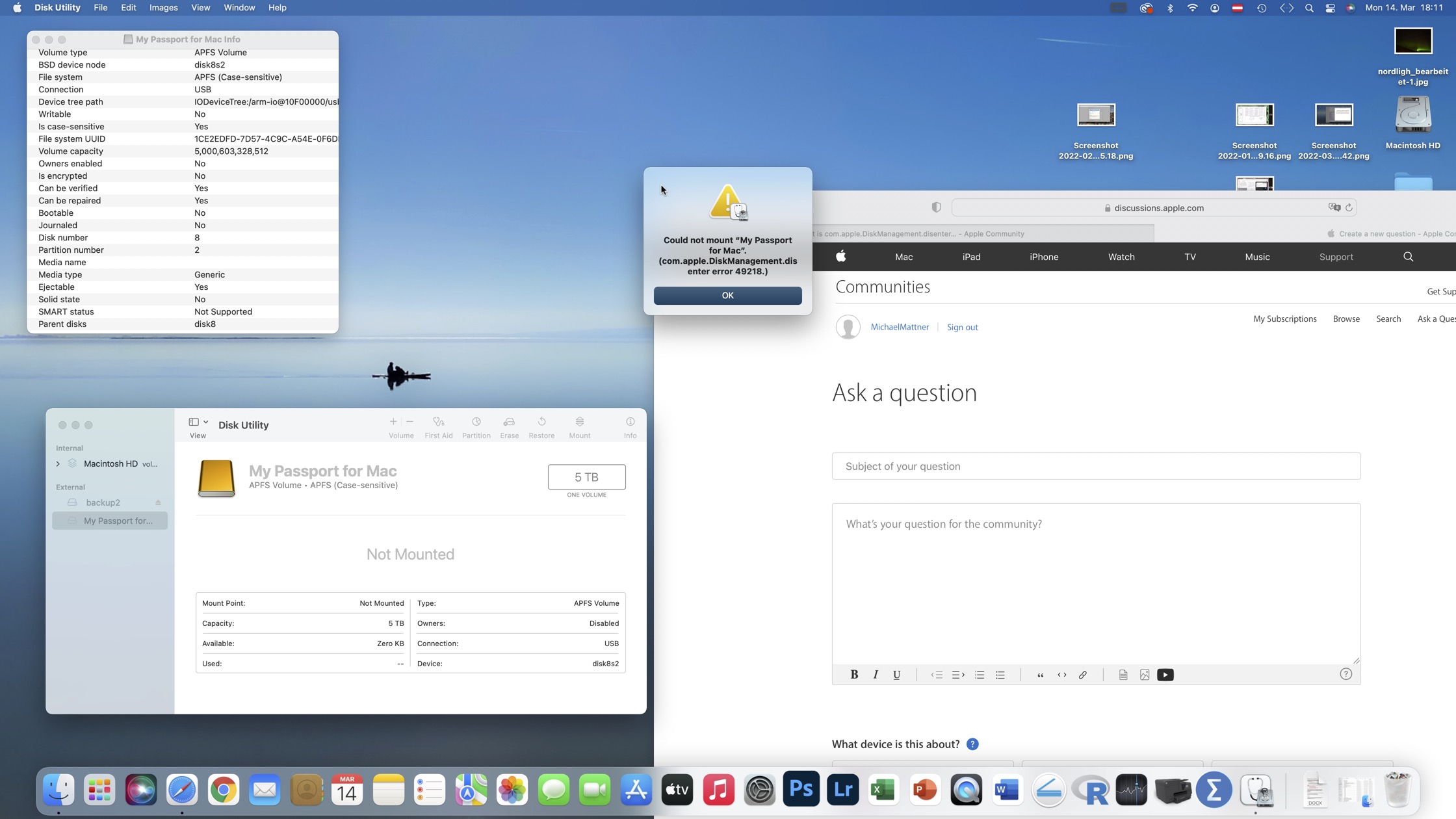Select the Erase icon
Screen dimensions: 1456x819
point(509,426)
